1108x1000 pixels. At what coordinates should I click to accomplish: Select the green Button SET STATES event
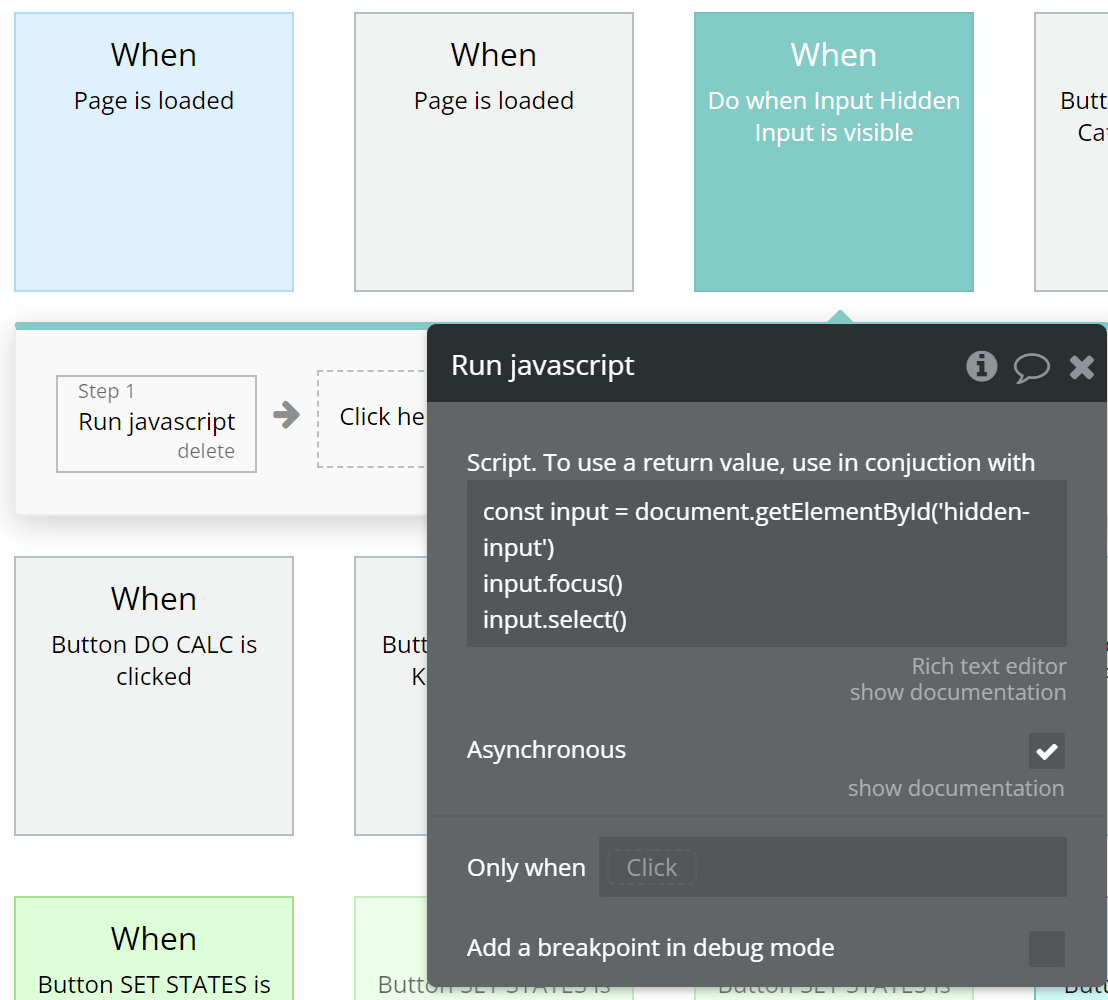coord(154,948)
